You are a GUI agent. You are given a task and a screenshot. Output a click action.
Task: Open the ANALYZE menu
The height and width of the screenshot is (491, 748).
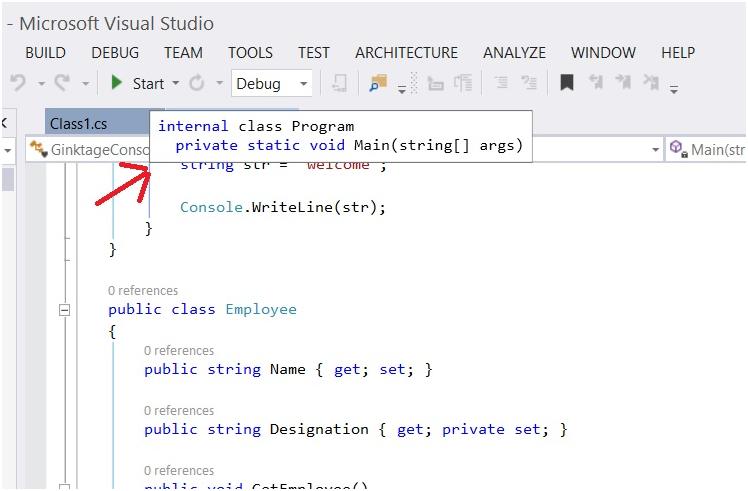[514, 52]
